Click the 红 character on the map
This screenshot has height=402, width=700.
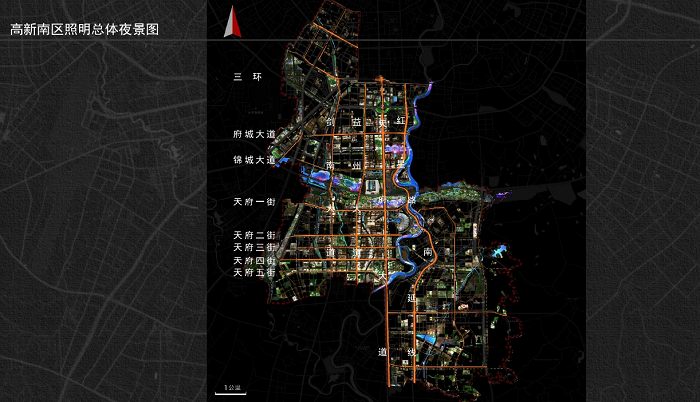point(400,120)
